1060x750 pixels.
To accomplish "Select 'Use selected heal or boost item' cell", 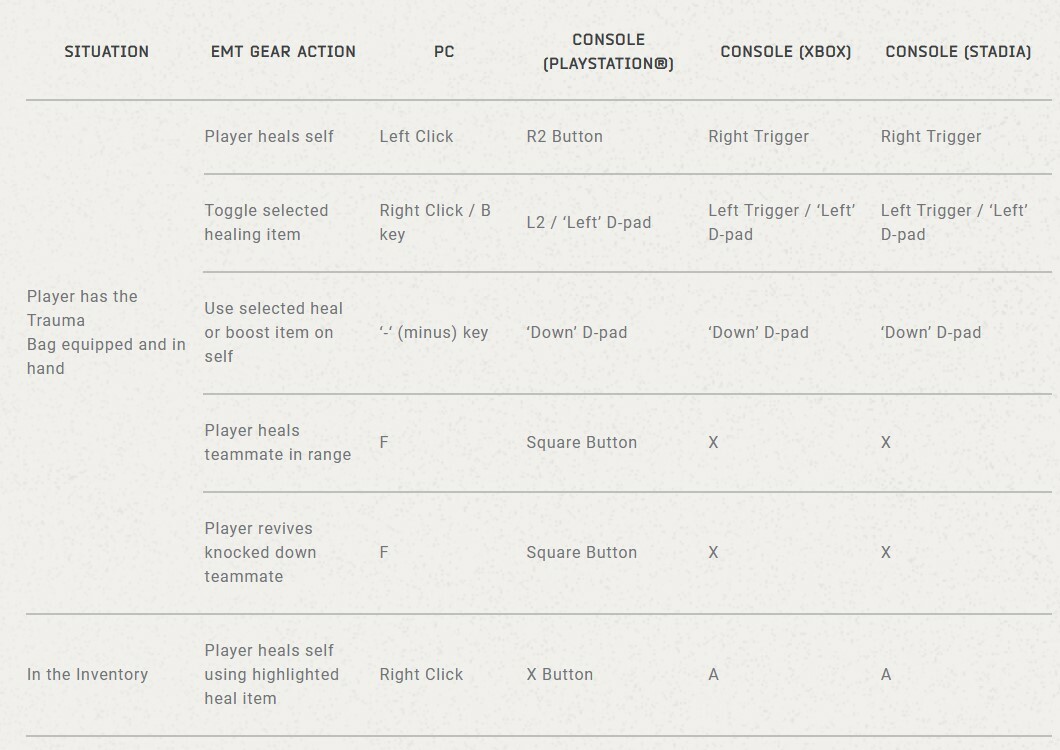I will (x=274, y=333).
